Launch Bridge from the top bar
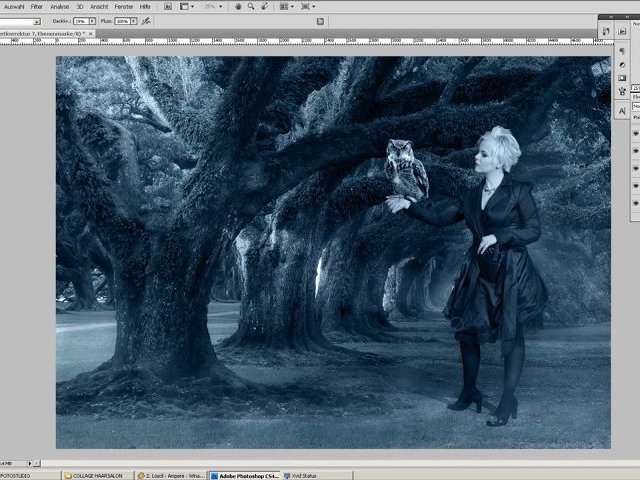This screenshot has width=640, height=480. click(x=166, y=6)
